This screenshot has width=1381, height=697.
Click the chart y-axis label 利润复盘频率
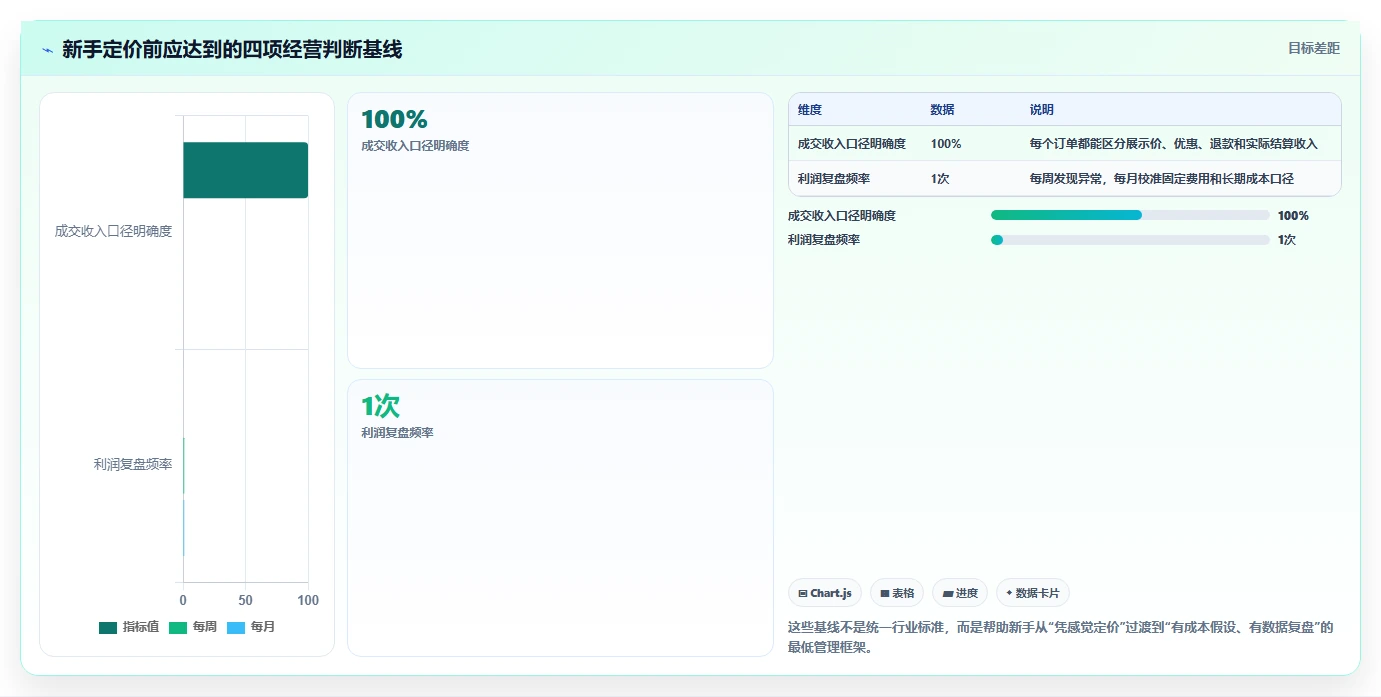[133, 465]
